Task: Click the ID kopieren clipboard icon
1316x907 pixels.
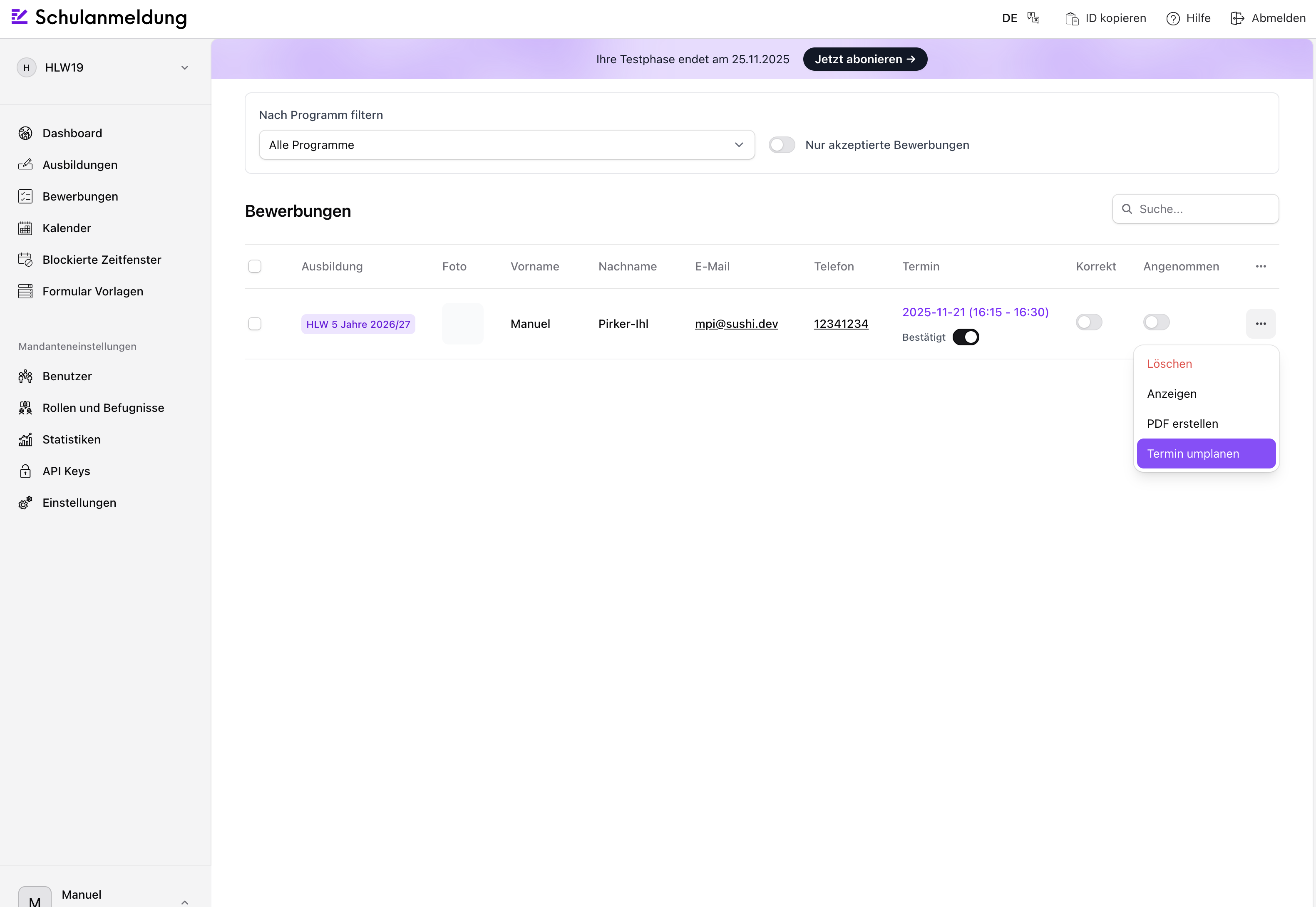Action: [x=1072, y=19]
